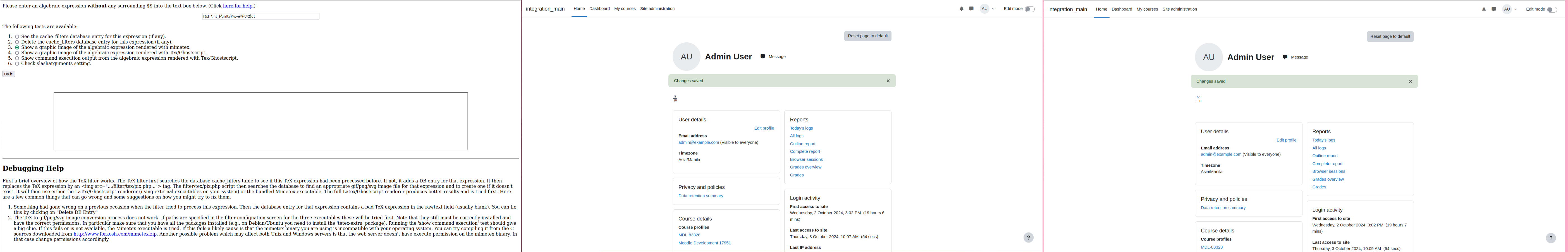Open Browser sessions in right window
This screenshot has width=1568, height=252.
pyautogui.click(x=1328, y=171)
